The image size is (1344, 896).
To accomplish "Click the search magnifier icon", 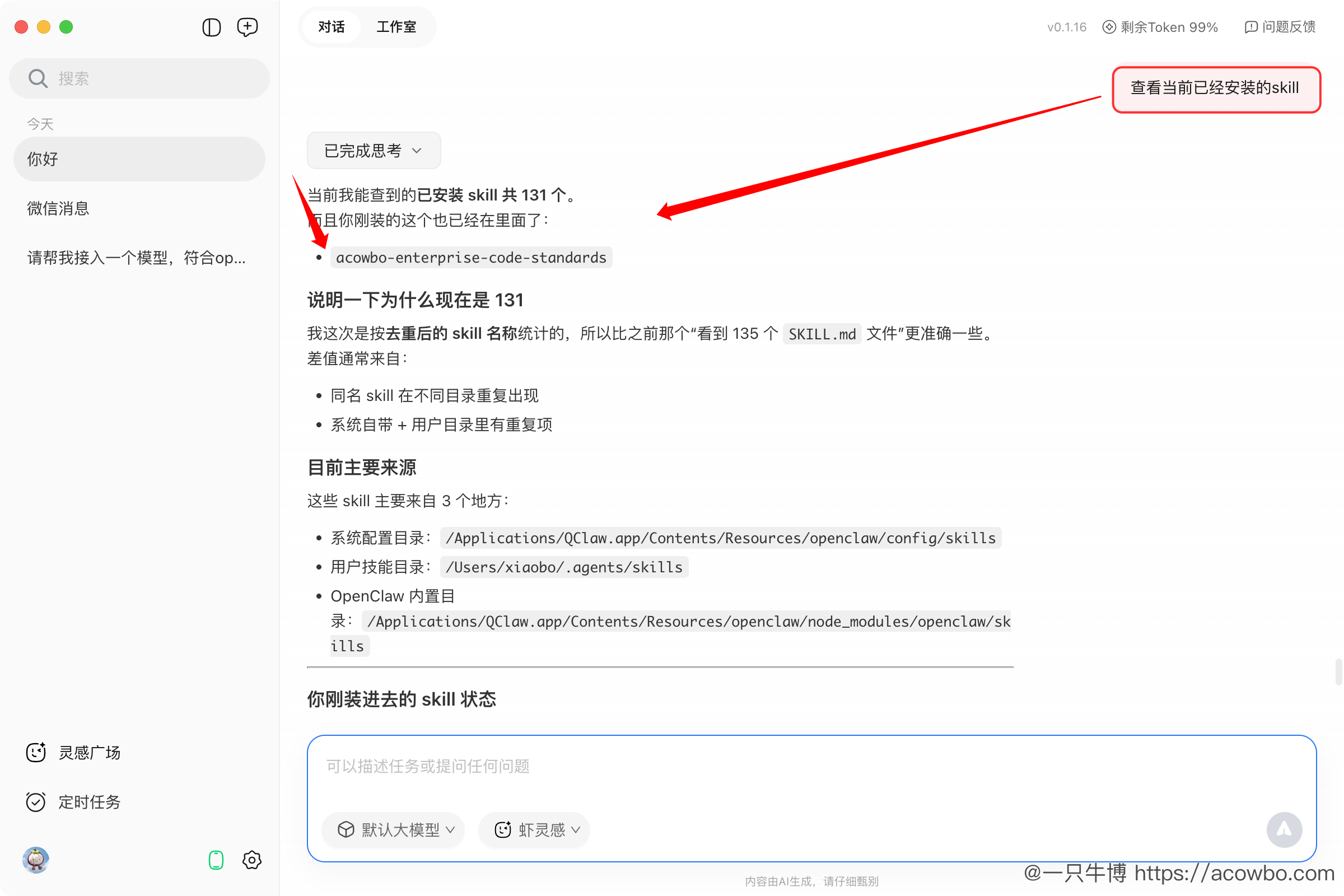I will click(38, 78).
